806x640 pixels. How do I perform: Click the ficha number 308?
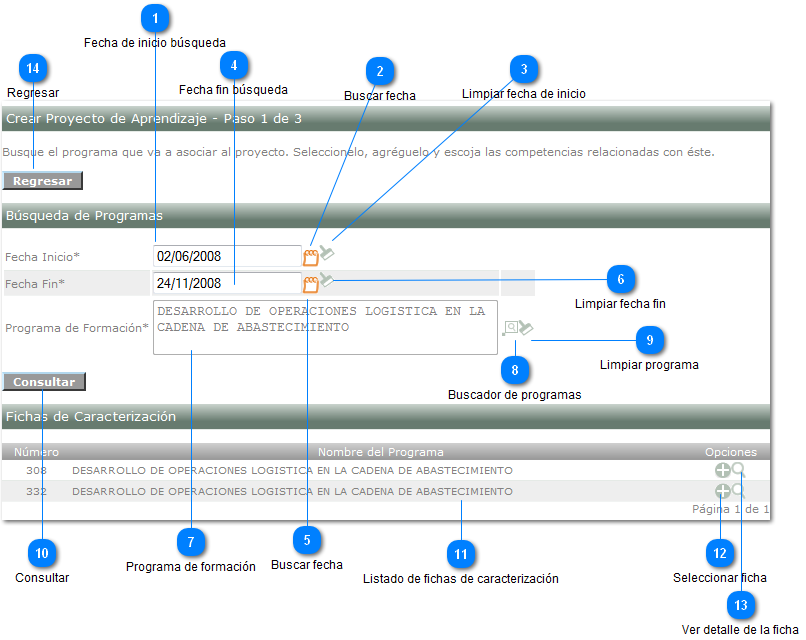pyautogui.click(x=36, y=470)
